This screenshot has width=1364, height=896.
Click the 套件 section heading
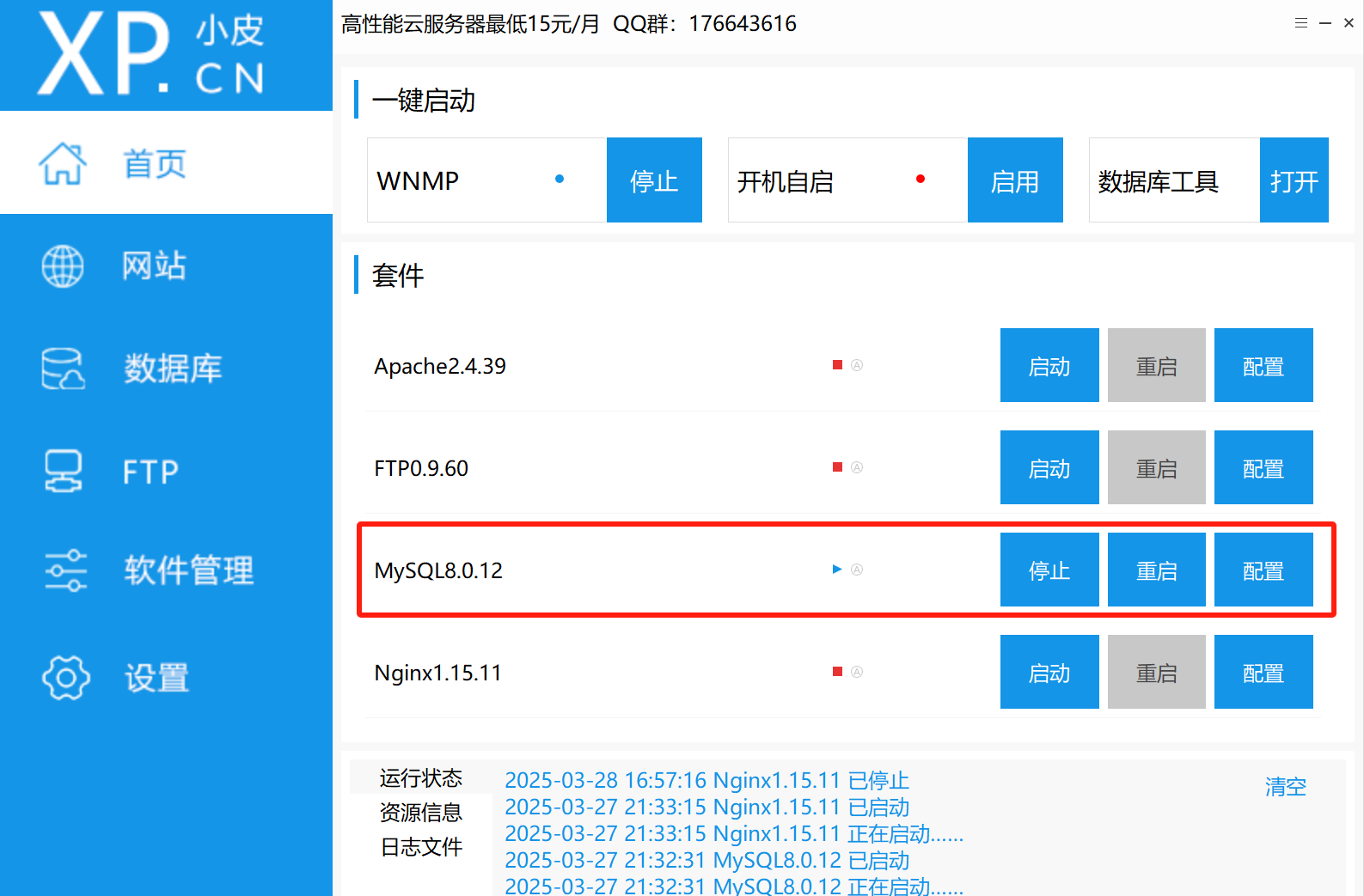(398, 276)
